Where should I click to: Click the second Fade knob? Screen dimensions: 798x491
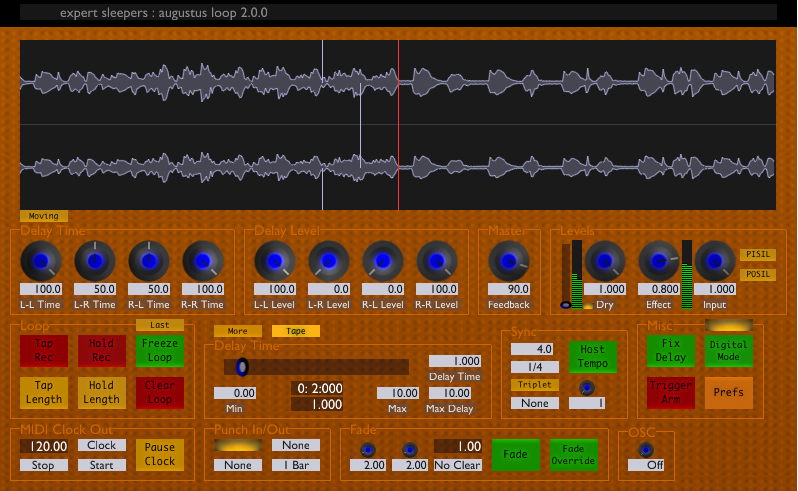410,450
